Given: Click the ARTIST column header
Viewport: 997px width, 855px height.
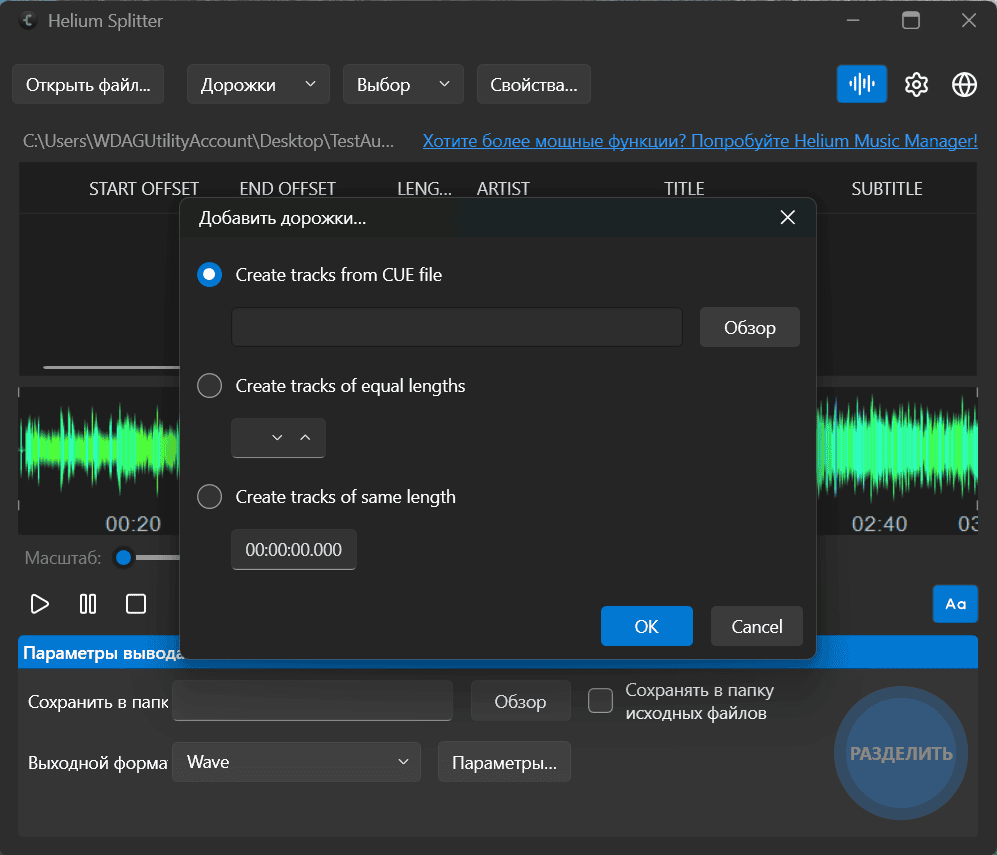Looking at the screenshot, I should point(503,189).
